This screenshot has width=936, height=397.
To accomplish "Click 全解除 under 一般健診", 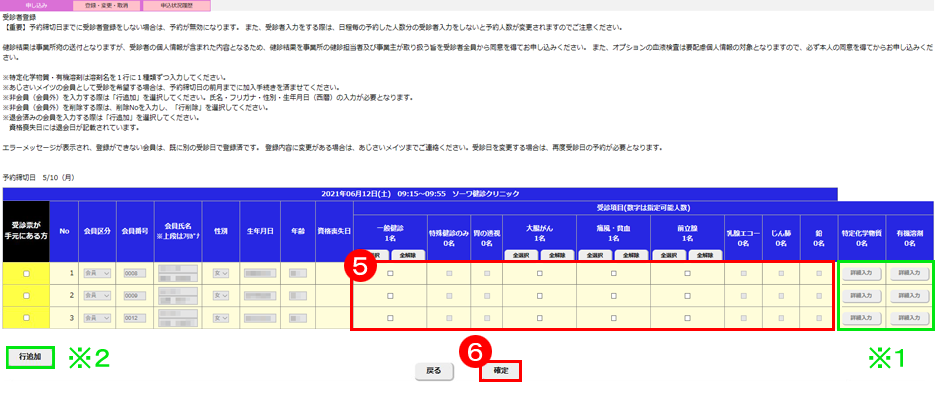I will [x=408, y=255].
